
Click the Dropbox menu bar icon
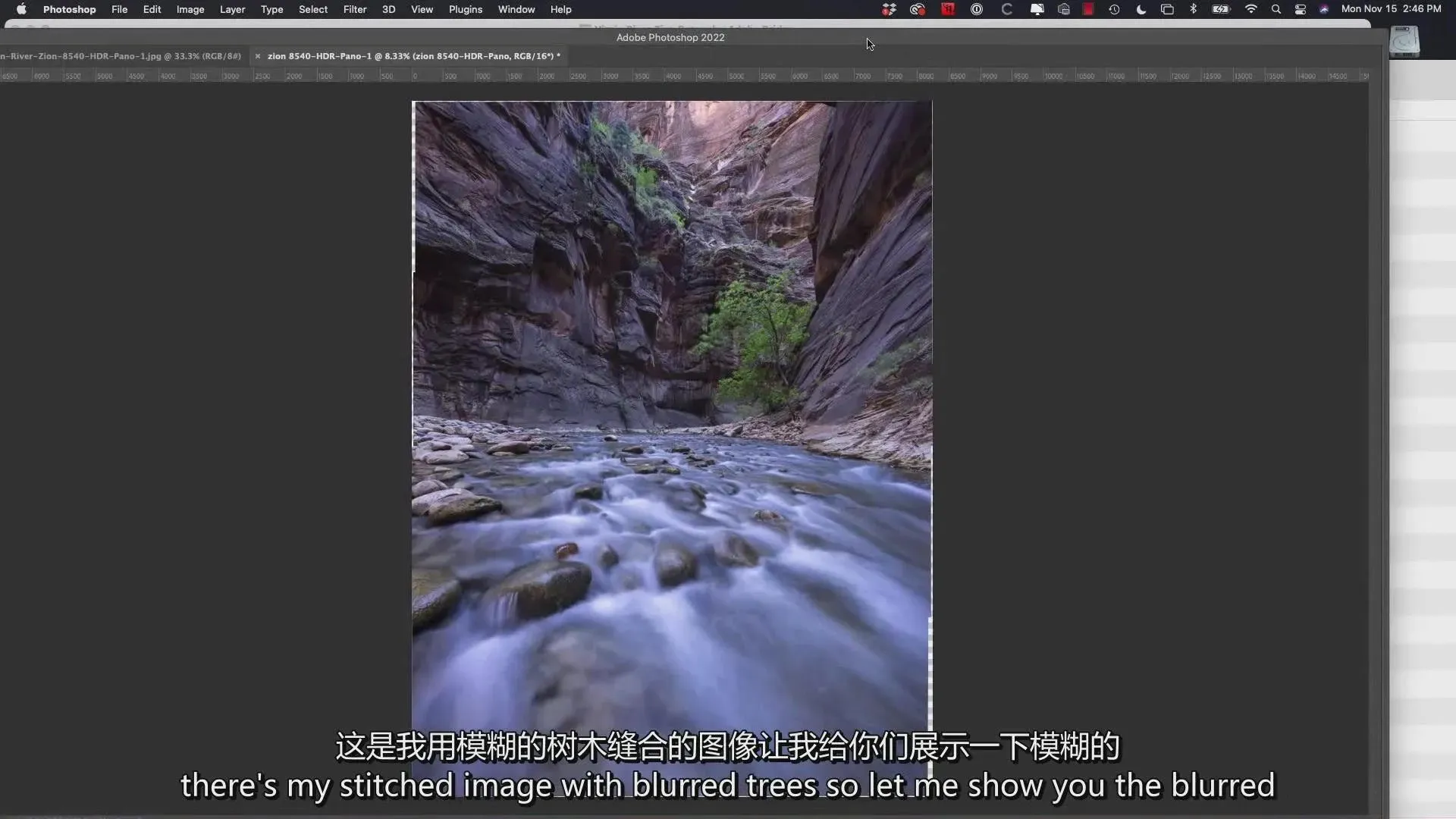coord(889,9)
